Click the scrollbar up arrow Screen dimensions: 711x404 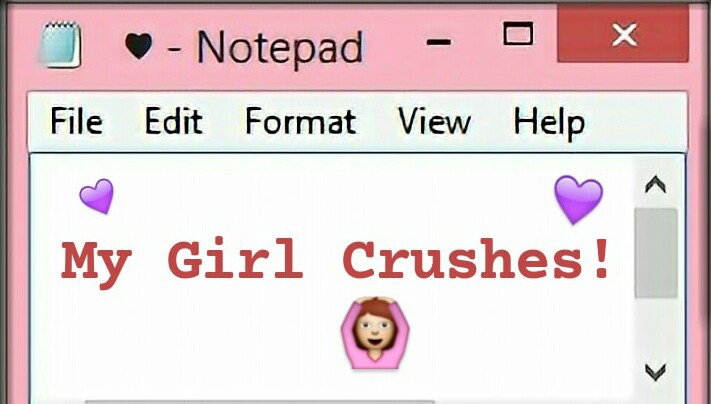(655, 185)
